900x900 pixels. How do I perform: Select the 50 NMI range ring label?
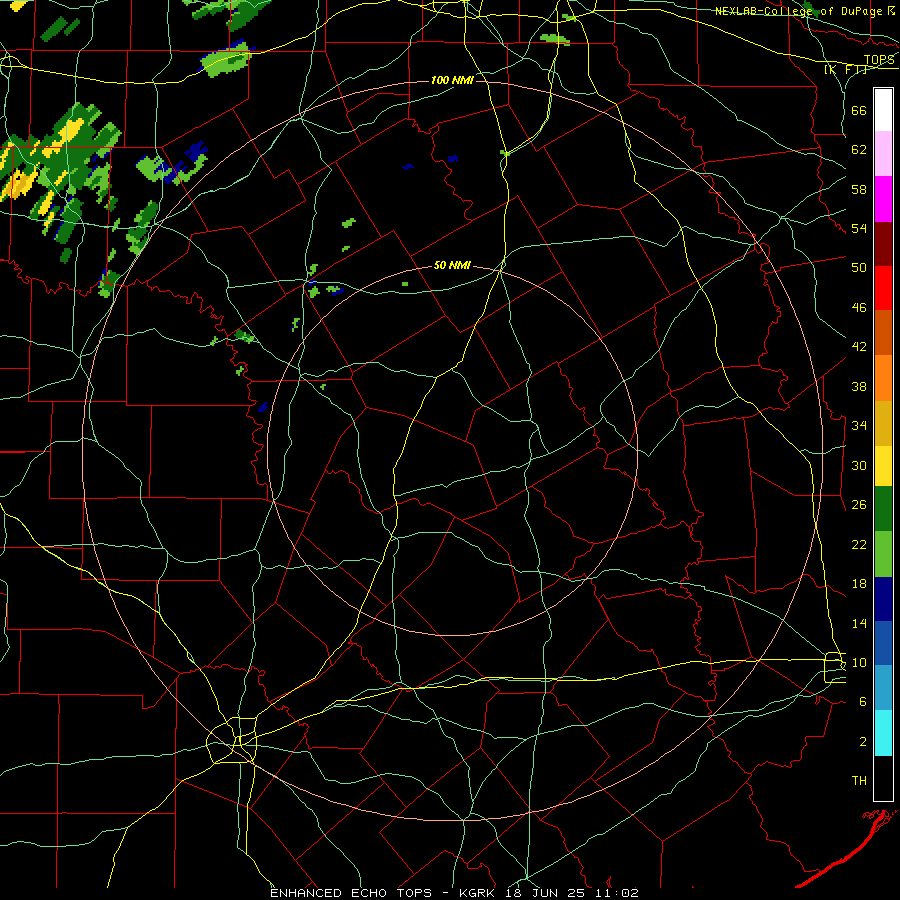click(x=452, y=265)
